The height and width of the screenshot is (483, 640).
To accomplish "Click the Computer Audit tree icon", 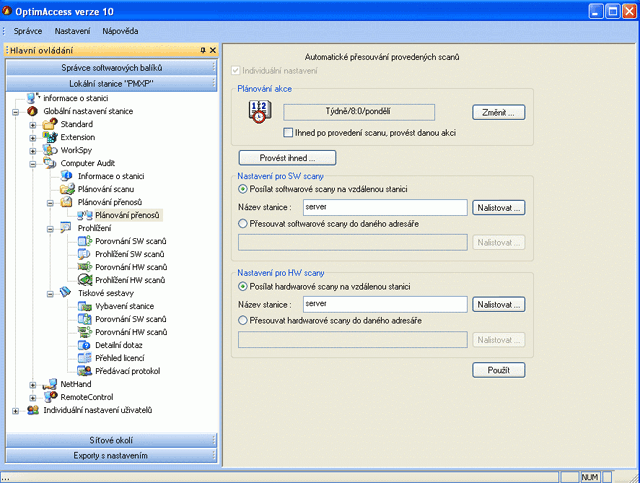I will pyautogui.click(x=50, y=163).
